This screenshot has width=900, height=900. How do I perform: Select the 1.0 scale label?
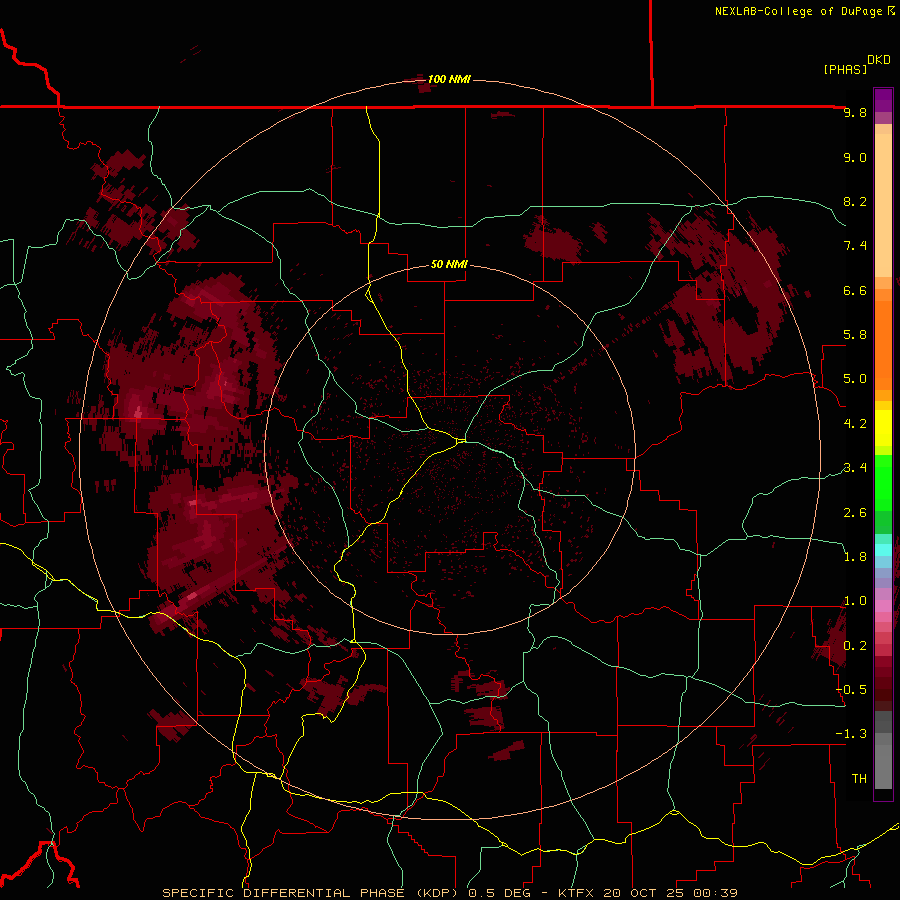pos(855,601)
